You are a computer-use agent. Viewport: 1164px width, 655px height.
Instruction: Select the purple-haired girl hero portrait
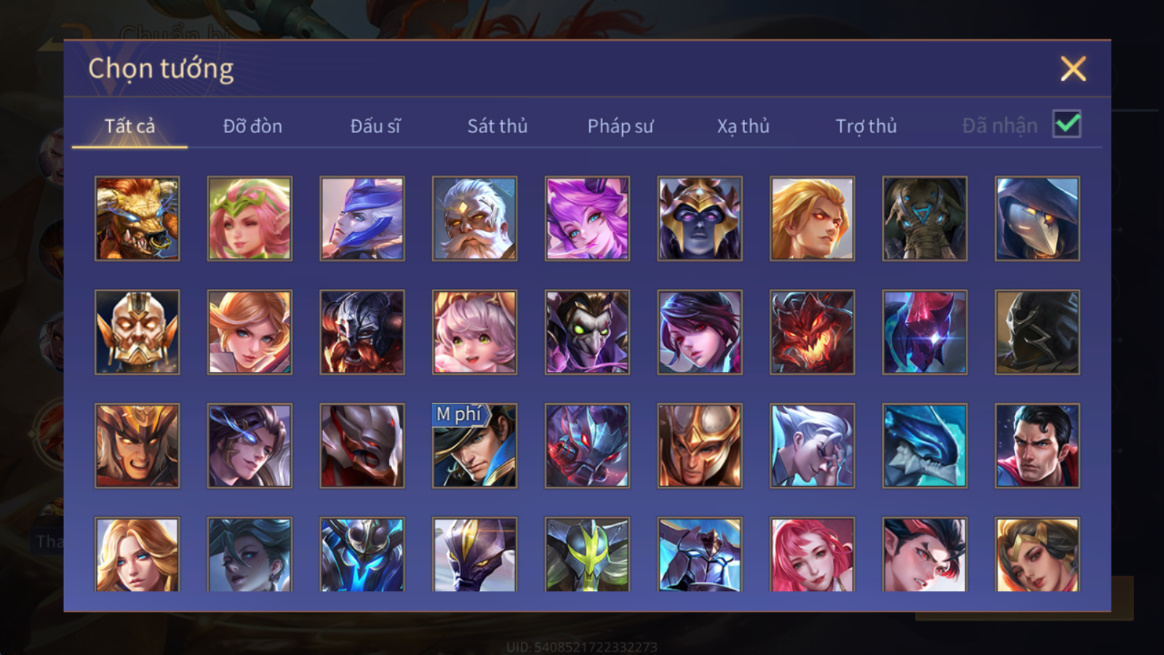(x=587, y=218)
